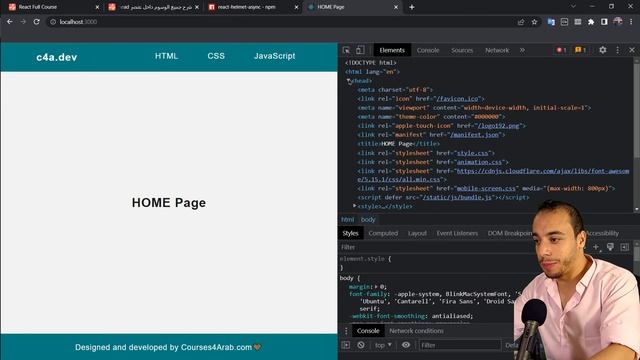The width and height of the screenshot is (640, 360).
Task: Open the HTML nav link
Action: (x=167, y=56)
